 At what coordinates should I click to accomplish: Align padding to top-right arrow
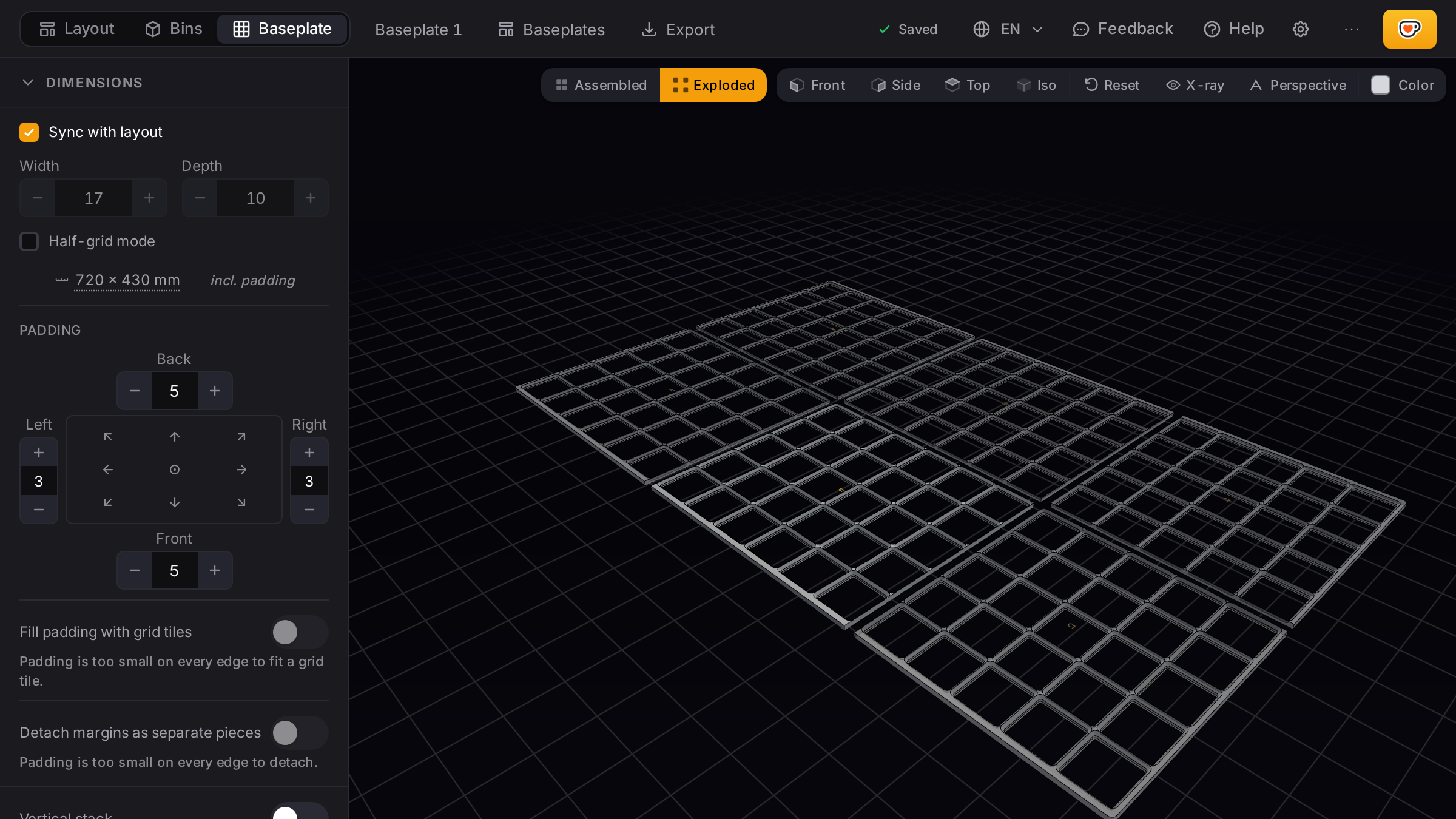241,437
